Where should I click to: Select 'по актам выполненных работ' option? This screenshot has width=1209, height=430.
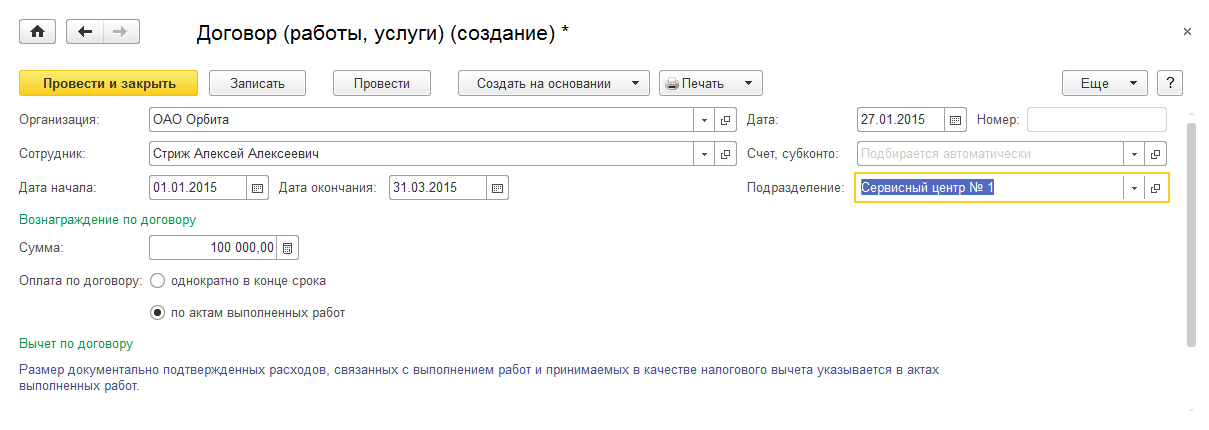[x=157, y=313]
